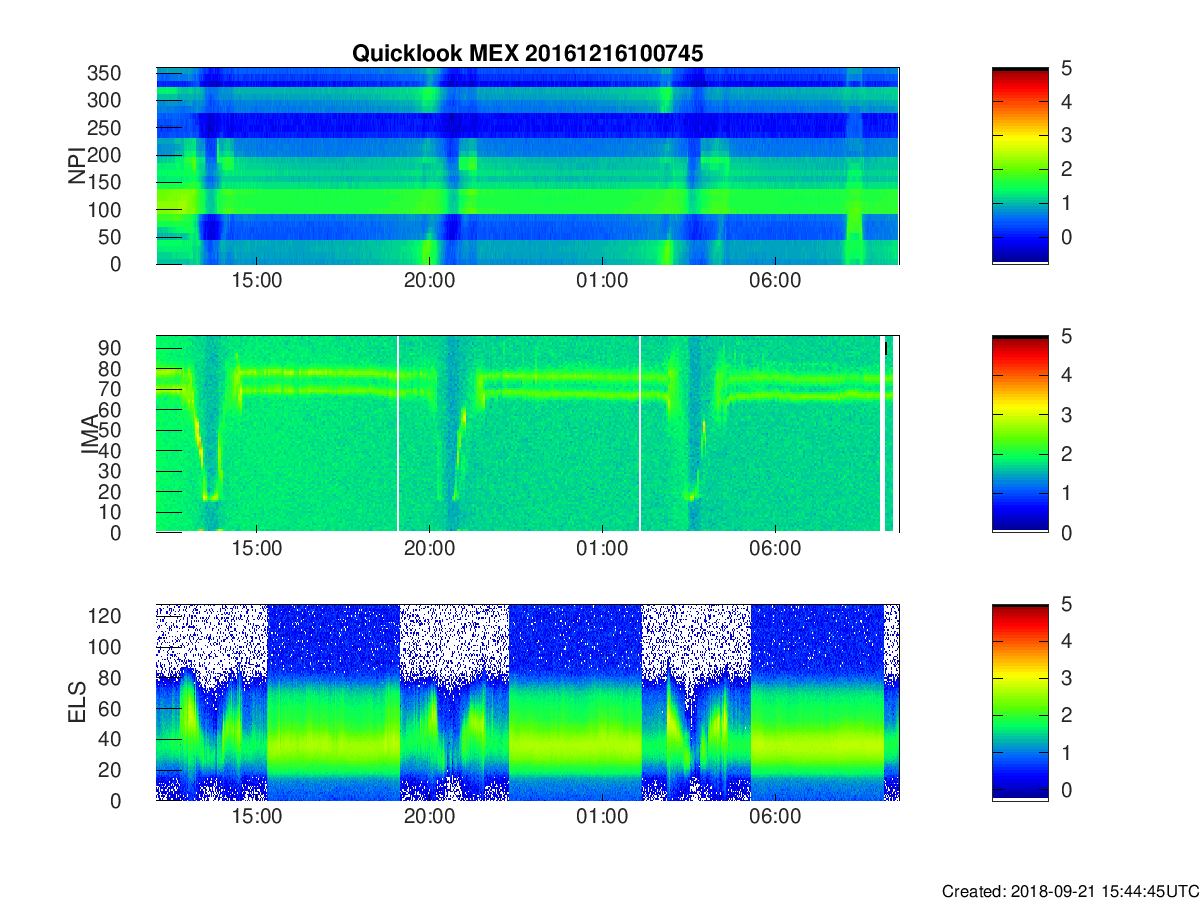
Task: Click the 20:00 label under the NPI plot
Action: click(430, 281)
